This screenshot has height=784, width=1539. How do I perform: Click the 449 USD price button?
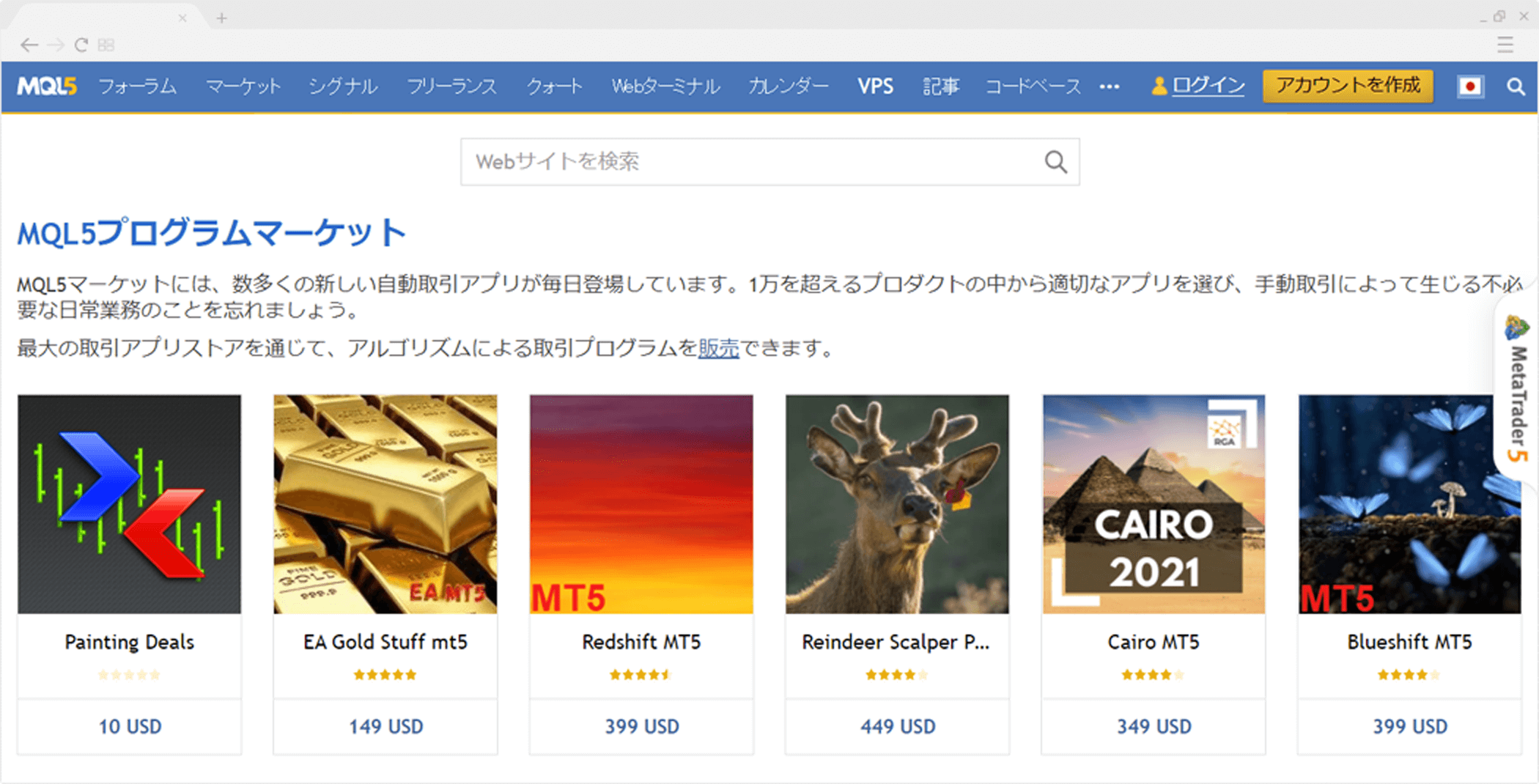pyautogui.click(x=897, y=727)
